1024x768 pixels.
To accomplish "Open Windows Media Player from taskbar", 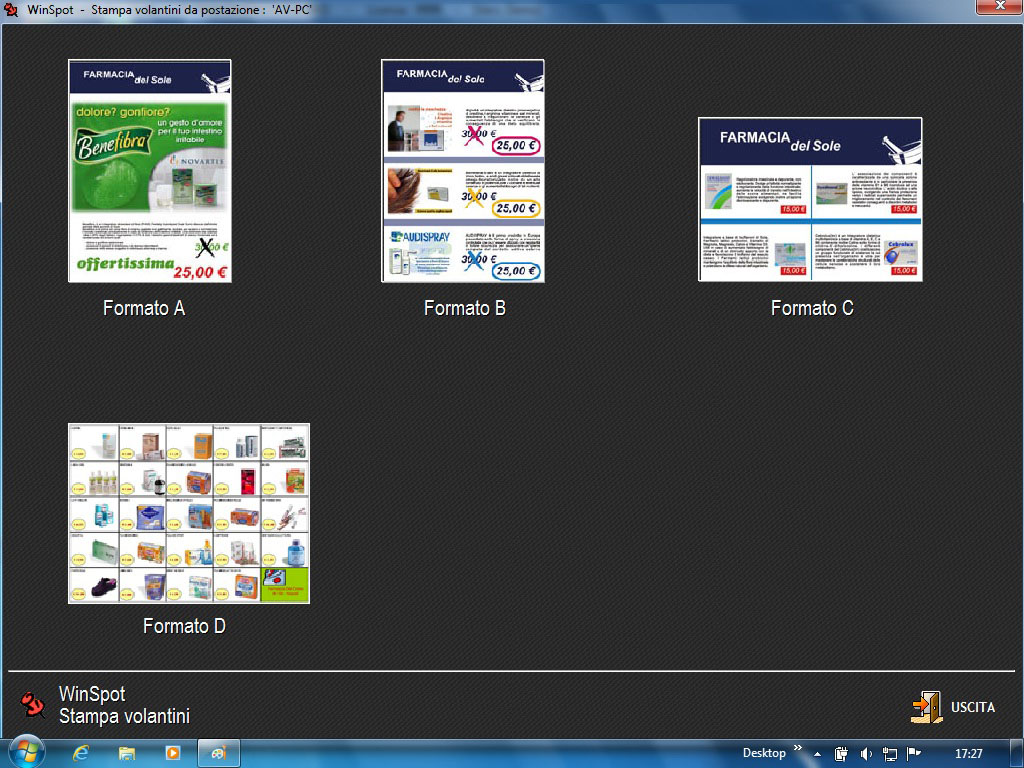I will [172, 752].
